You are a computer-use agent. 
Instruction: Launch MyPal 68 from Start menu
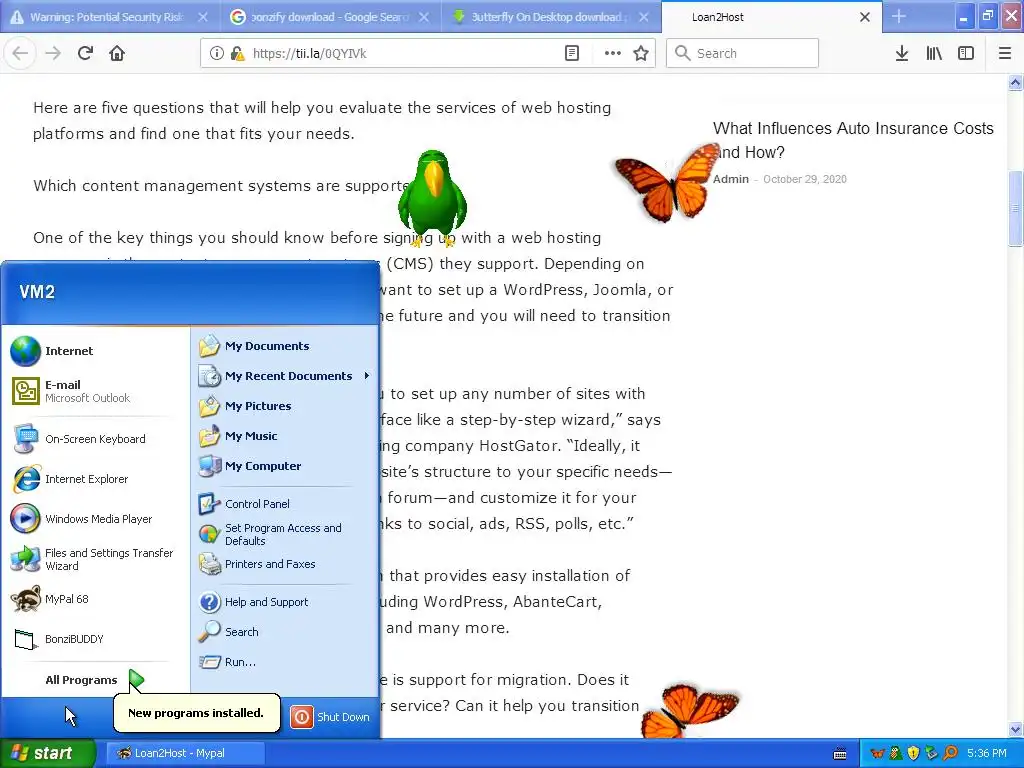95,599
